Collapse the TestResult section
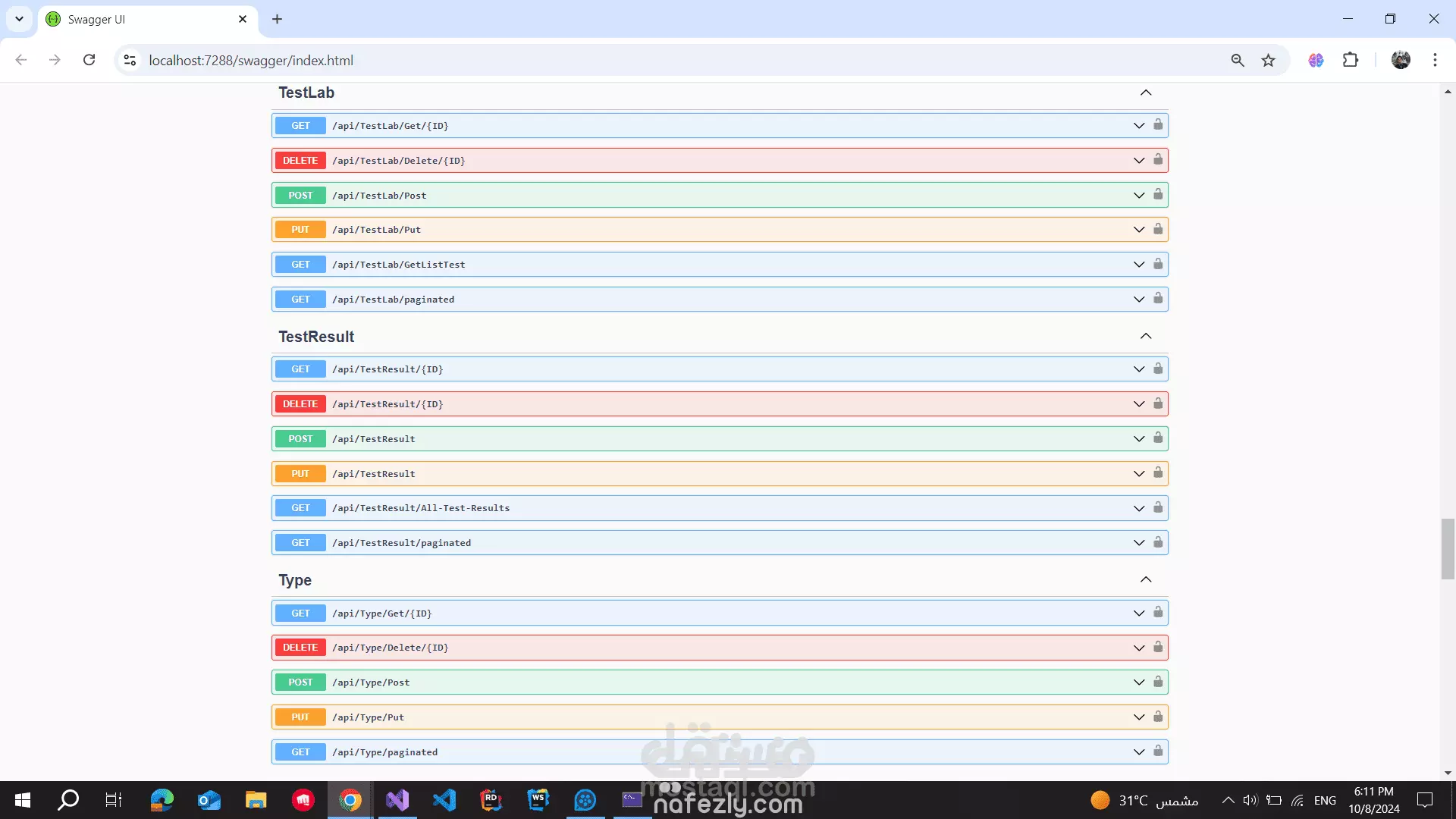Viewport: 1456px width, 819px height. (1146, 336)
